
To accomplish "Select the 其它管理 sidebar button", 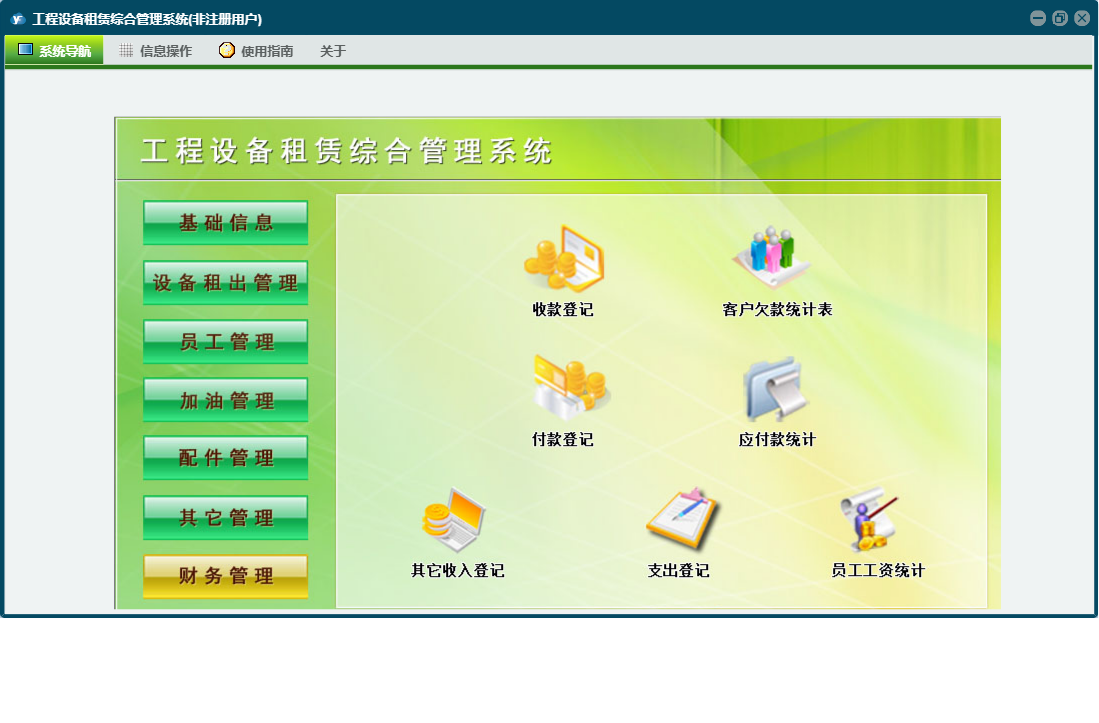I will pyautogui.click(x=226, y=517).
